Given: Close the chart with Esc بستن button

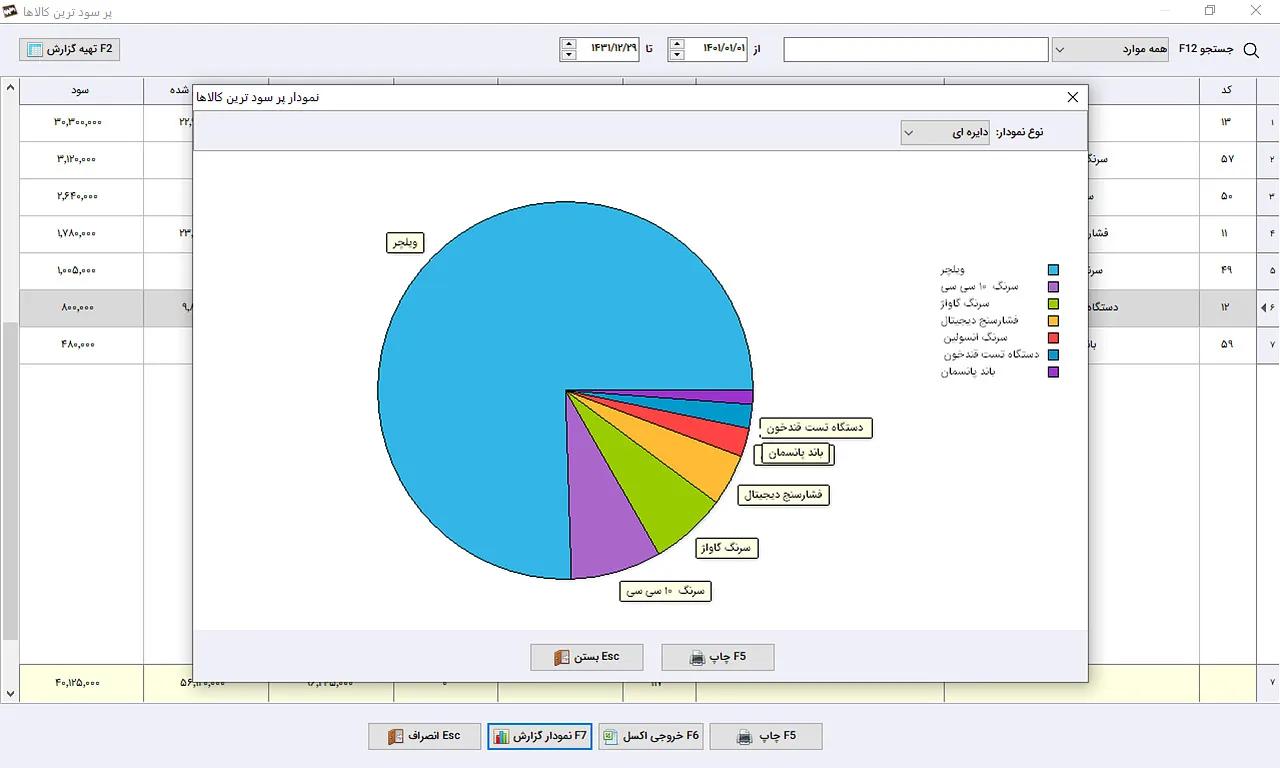Looking at the screenshot, I should tap(586, 657).
